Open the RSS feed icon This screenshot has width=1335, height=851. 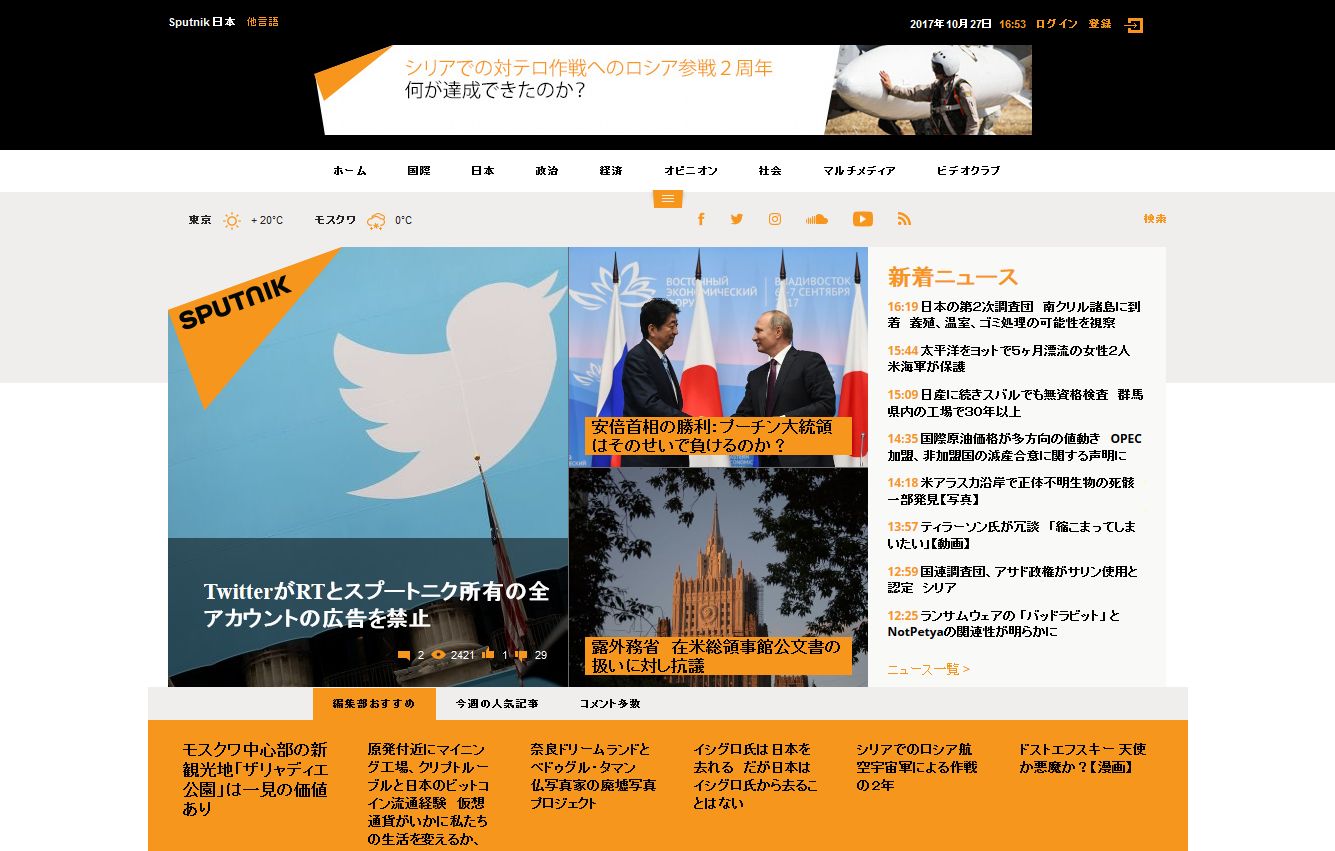905,219
